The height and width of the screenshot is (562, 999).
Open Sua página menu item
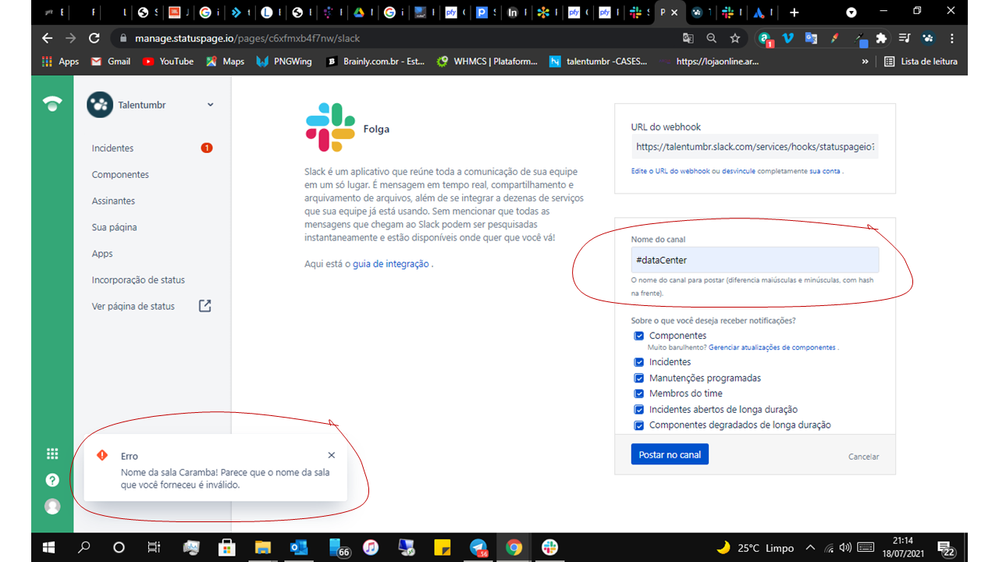[114, 227]
